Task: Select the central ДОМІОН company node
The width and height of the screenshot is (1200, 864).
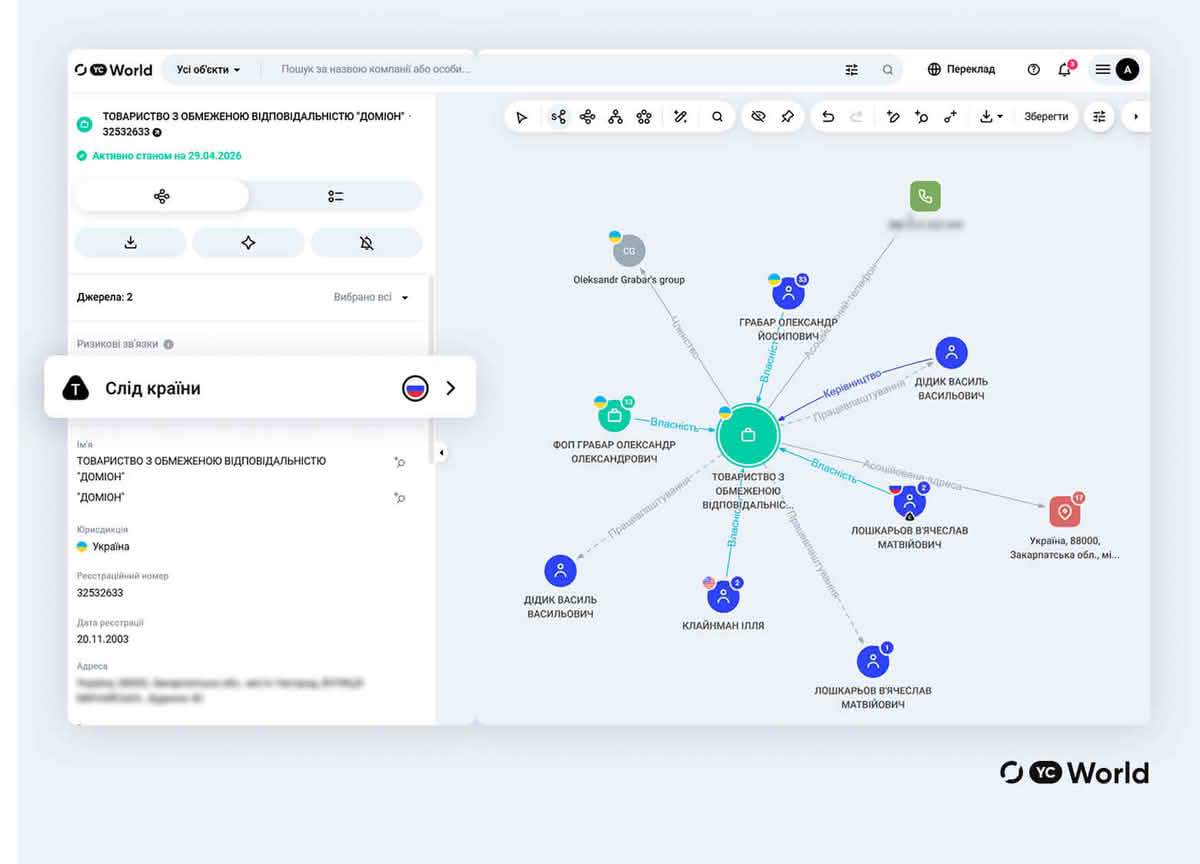Action: [747, 435]
